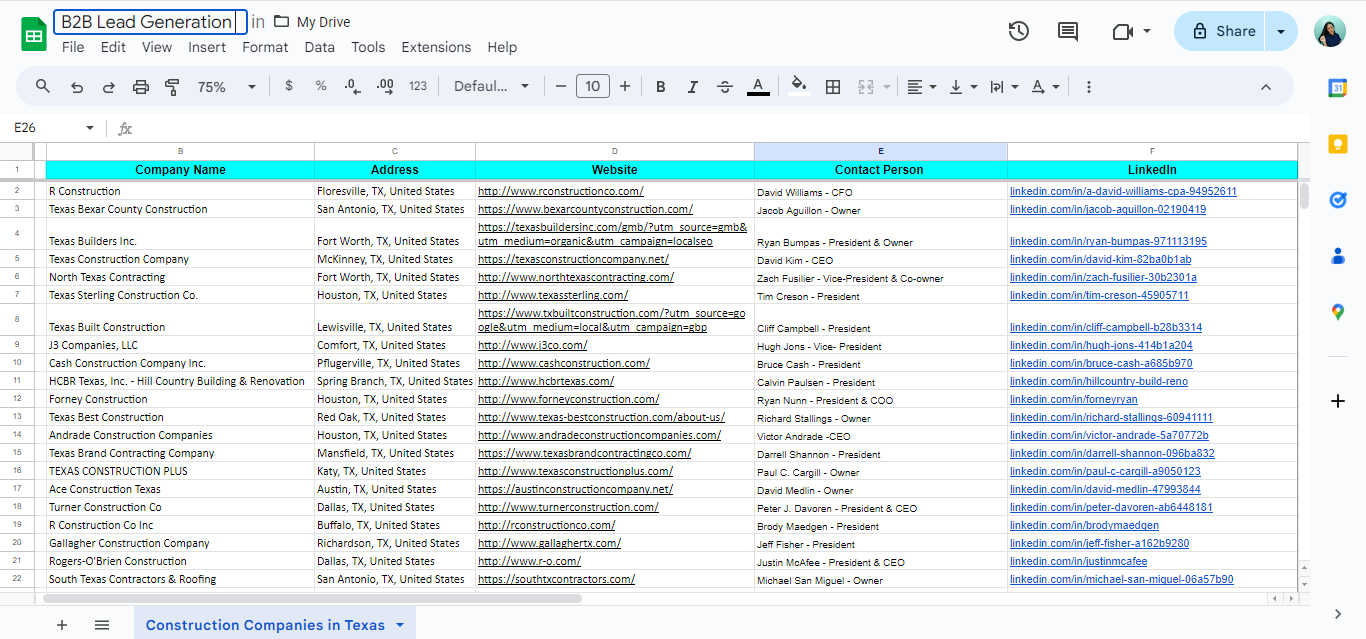Open text wrapping dropdown
1366x639 pixels.
click(1003, 87)
